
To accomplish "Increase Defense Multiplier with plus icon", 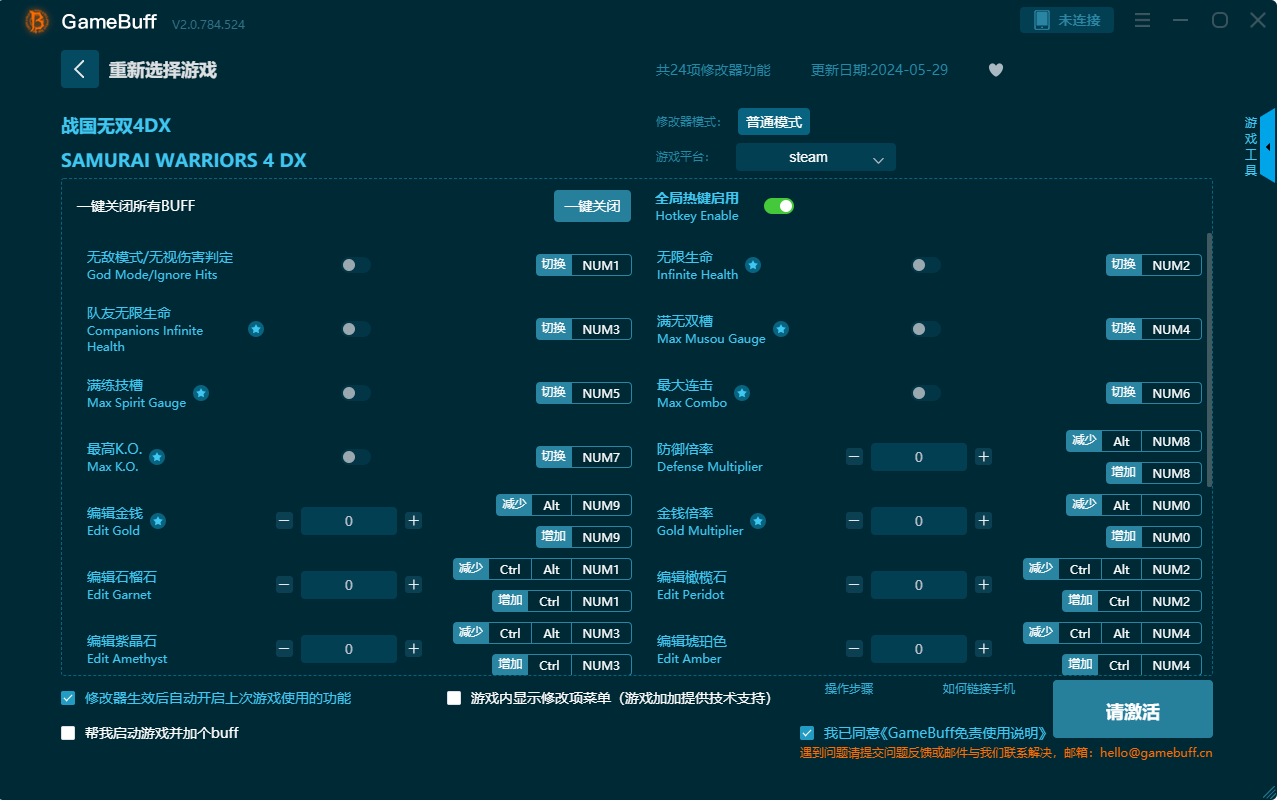I will (984, 457).
